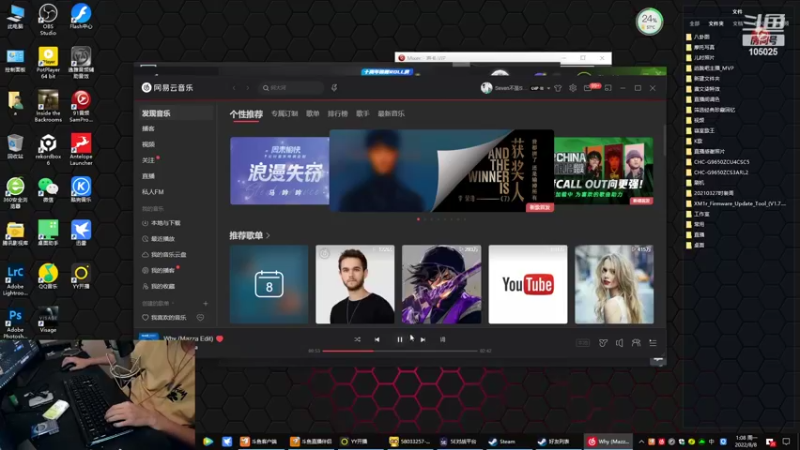This screenshot has width=800, height=450.
Task: Open the user profile avatar
Action: 486,88
